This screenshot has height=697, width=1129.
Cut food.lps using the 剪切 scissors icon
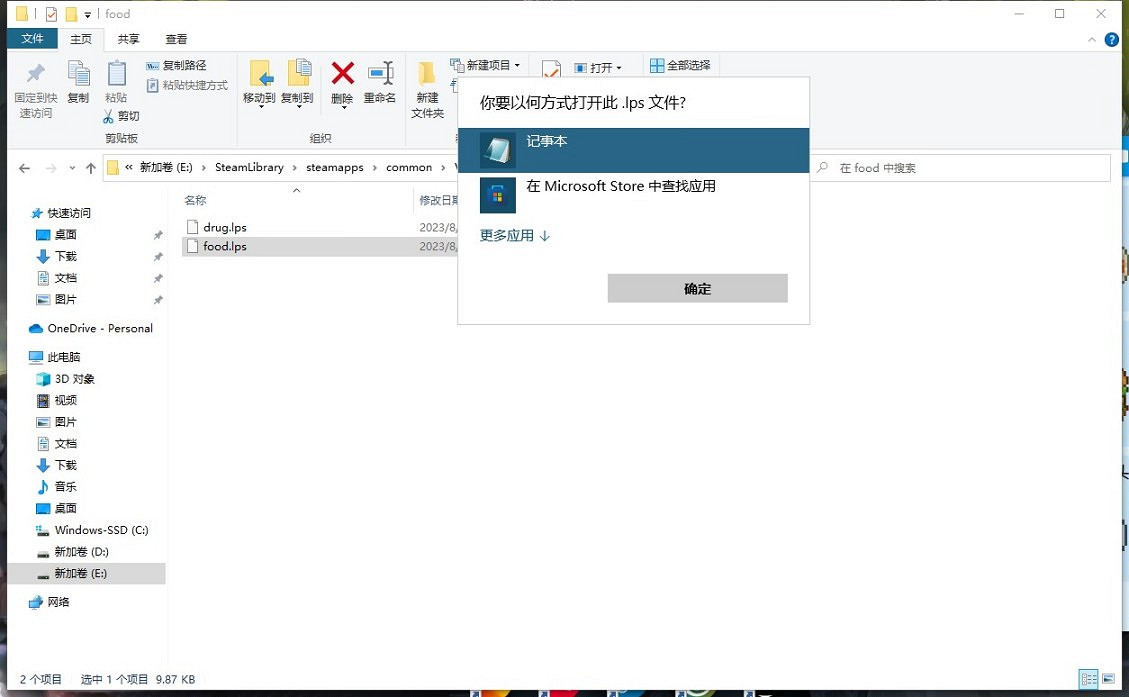[x=124, y=117]
